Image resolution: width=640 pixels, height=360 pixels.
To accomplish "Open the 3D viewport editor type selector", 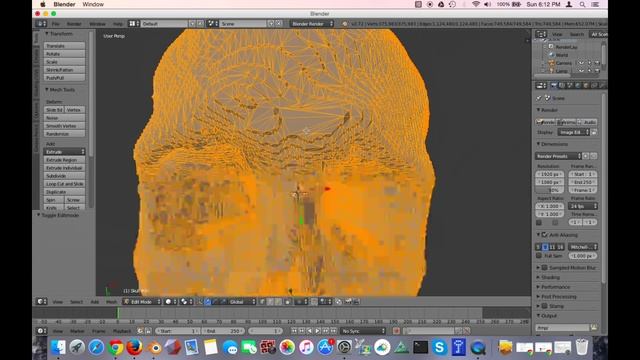I will (42, 302).
